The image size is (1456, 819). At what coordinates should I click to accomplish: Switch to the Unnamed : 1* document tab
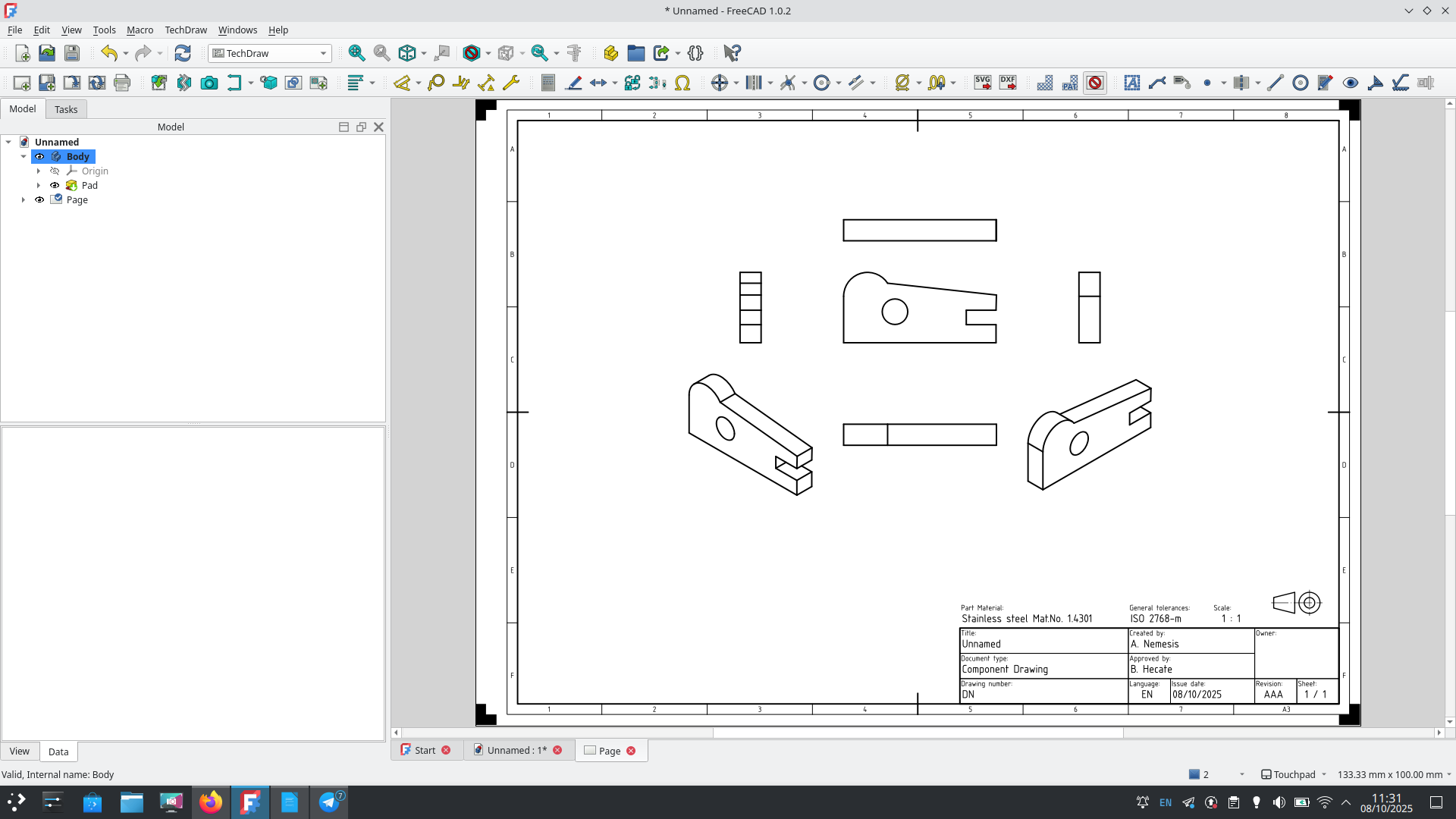[x=518, y=750]
